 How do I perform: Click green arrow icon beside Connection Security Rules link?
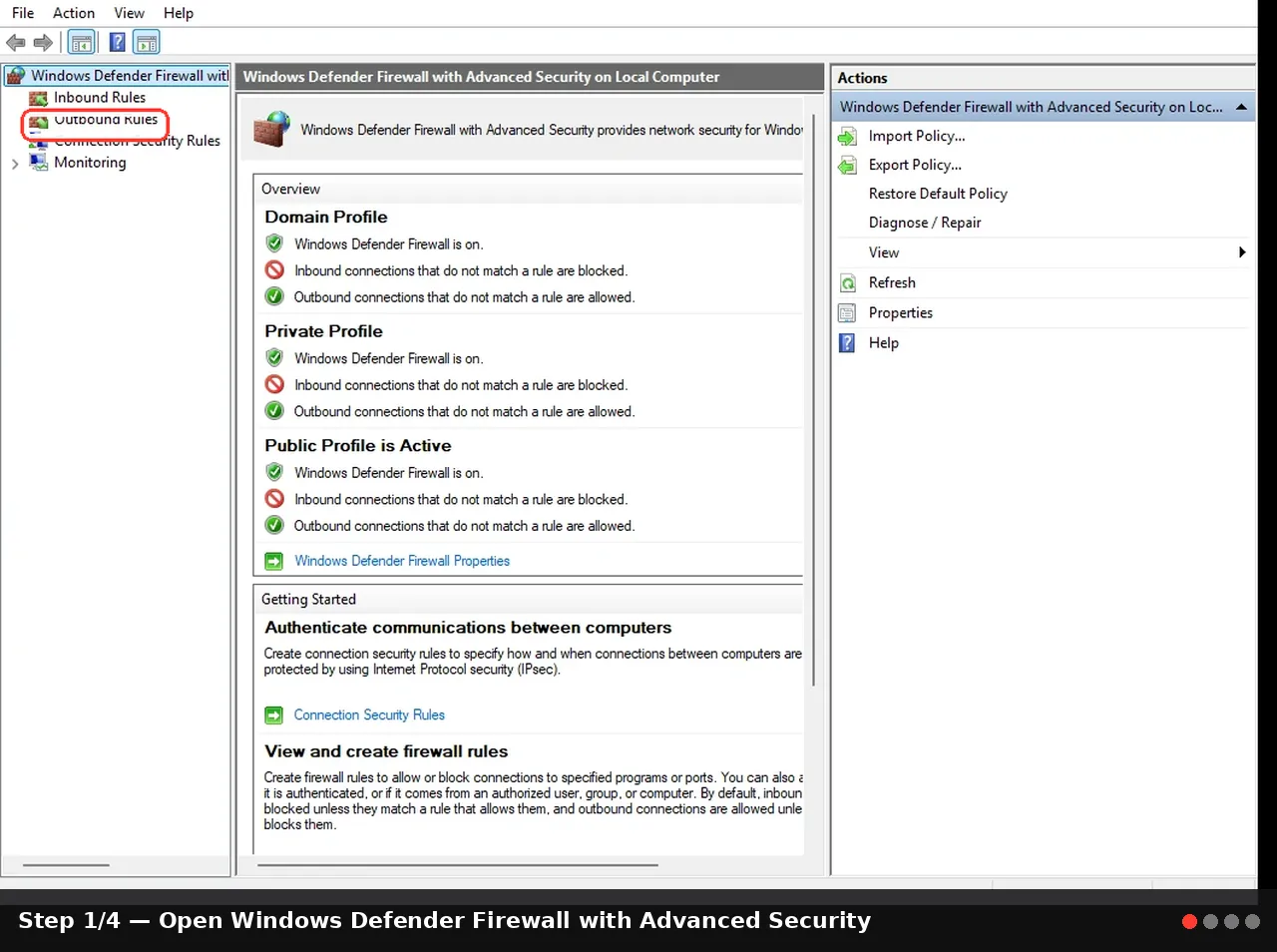point(273,715)
